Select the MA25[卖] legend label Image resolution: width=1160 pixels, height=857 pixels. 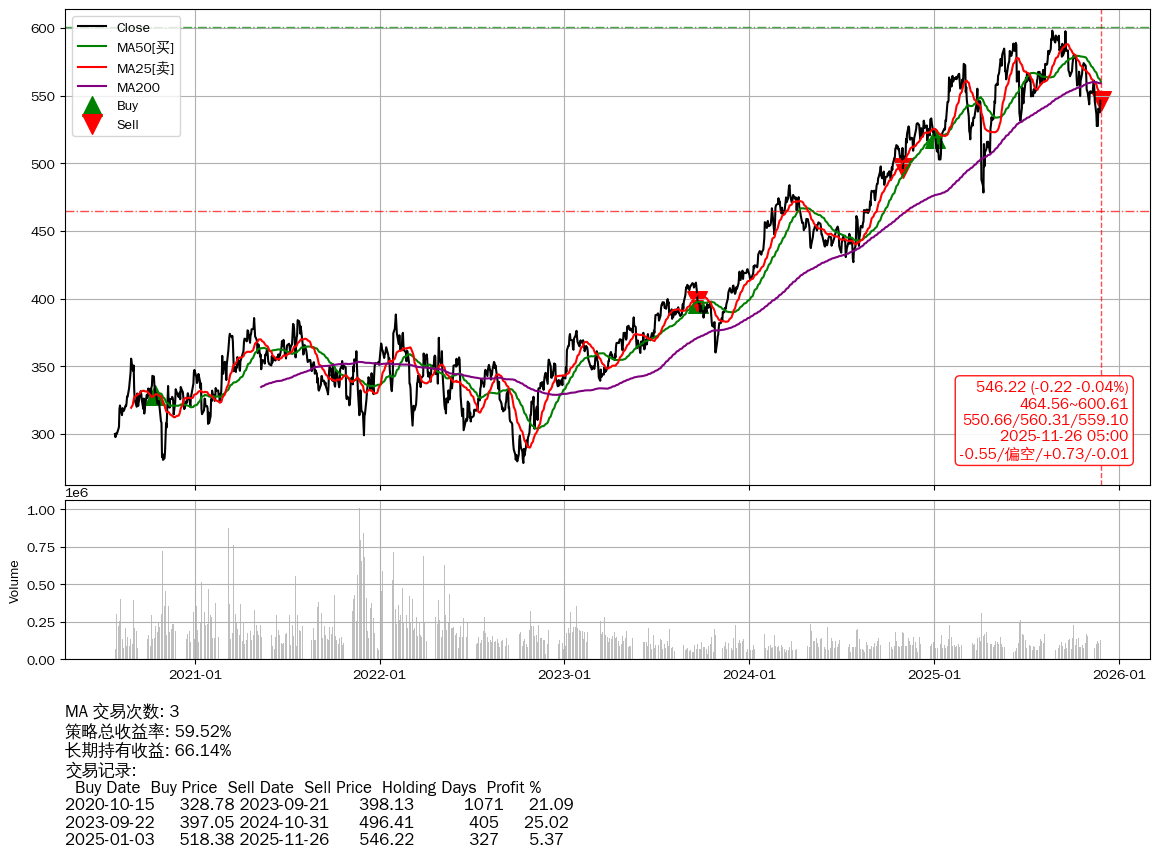pyautogui.click(x=145, y=68)
